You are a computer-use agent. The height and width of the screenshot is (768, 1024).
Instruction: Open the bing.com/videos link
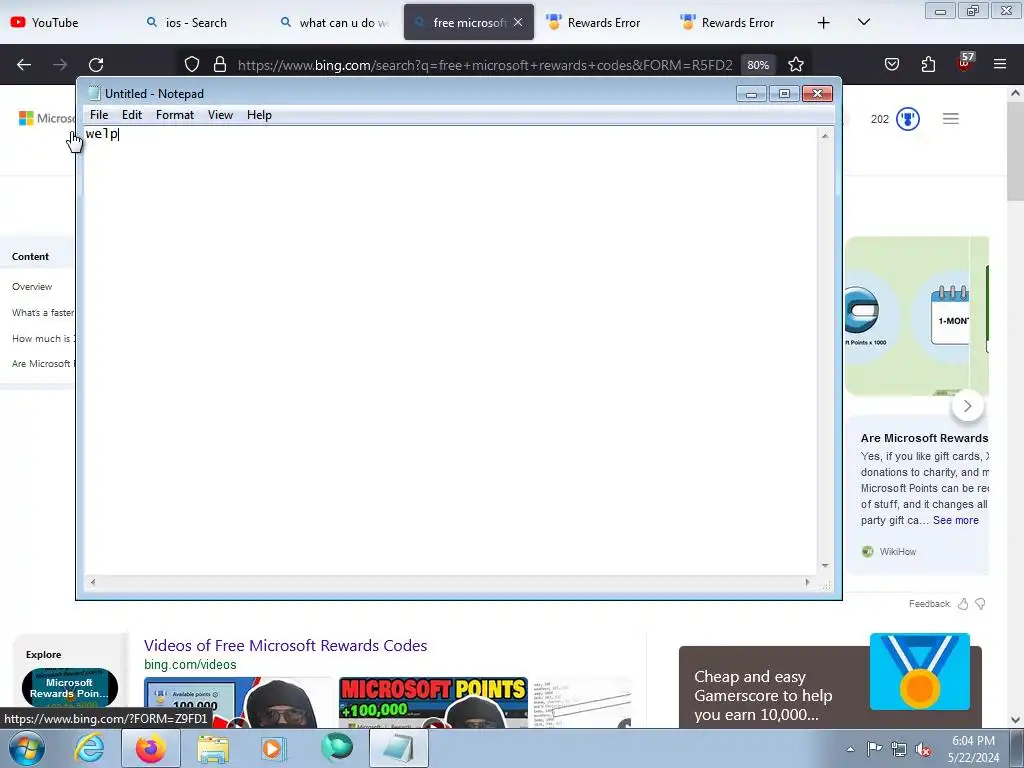coord(190,665)
